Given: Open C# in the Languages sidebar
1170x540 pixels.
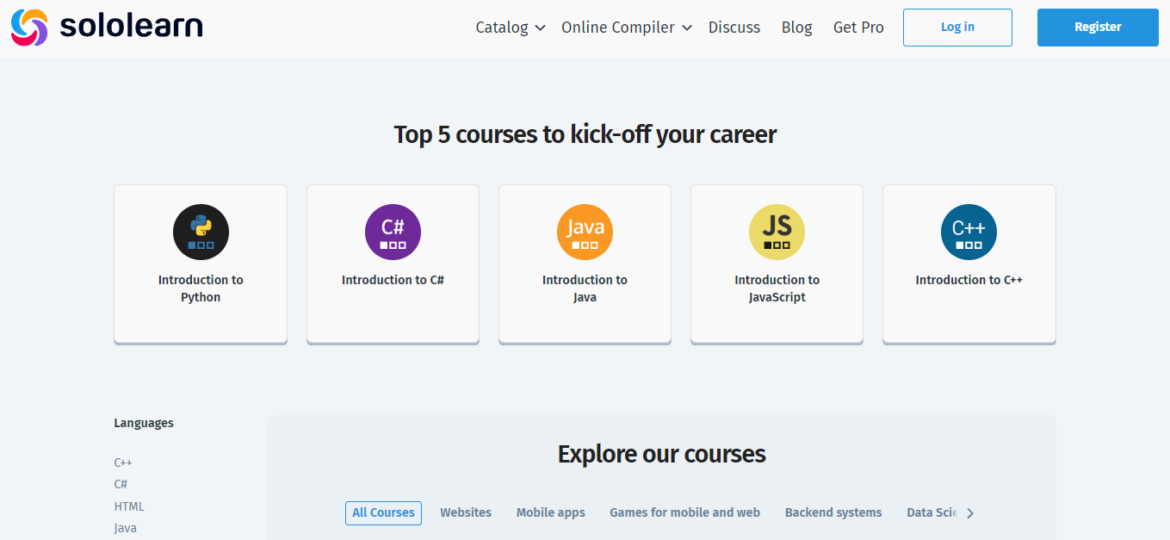Looking at the screenshot, I should [121, 484].
